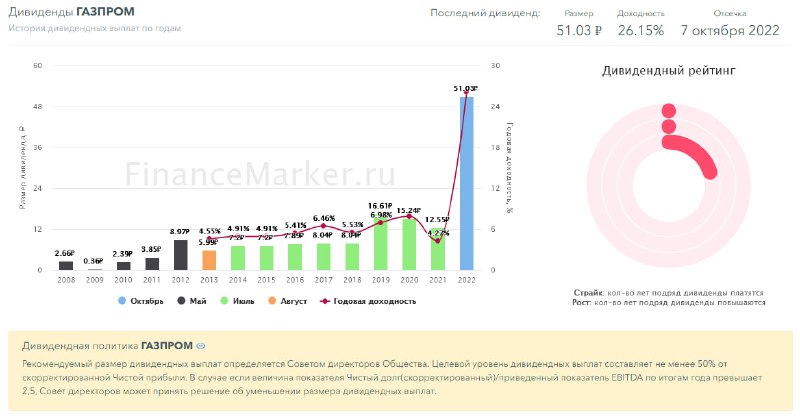Click the 26.15% yield value
Image resolution: width=800 pixels, height=418 pixels.
pyautogui.click(x=641, y=31)
